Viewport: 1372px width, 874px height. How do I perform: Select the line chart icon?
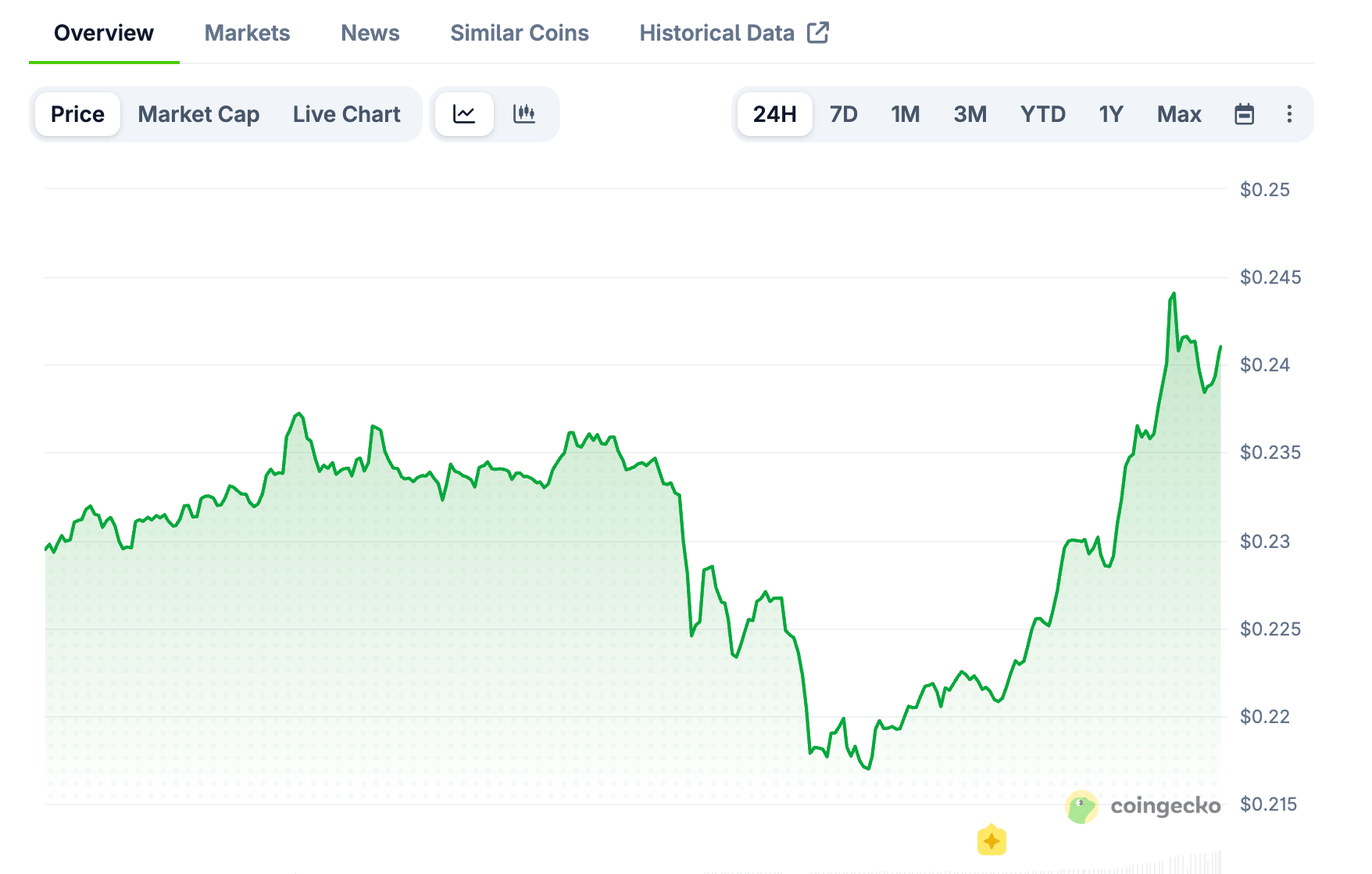(464, 114)
